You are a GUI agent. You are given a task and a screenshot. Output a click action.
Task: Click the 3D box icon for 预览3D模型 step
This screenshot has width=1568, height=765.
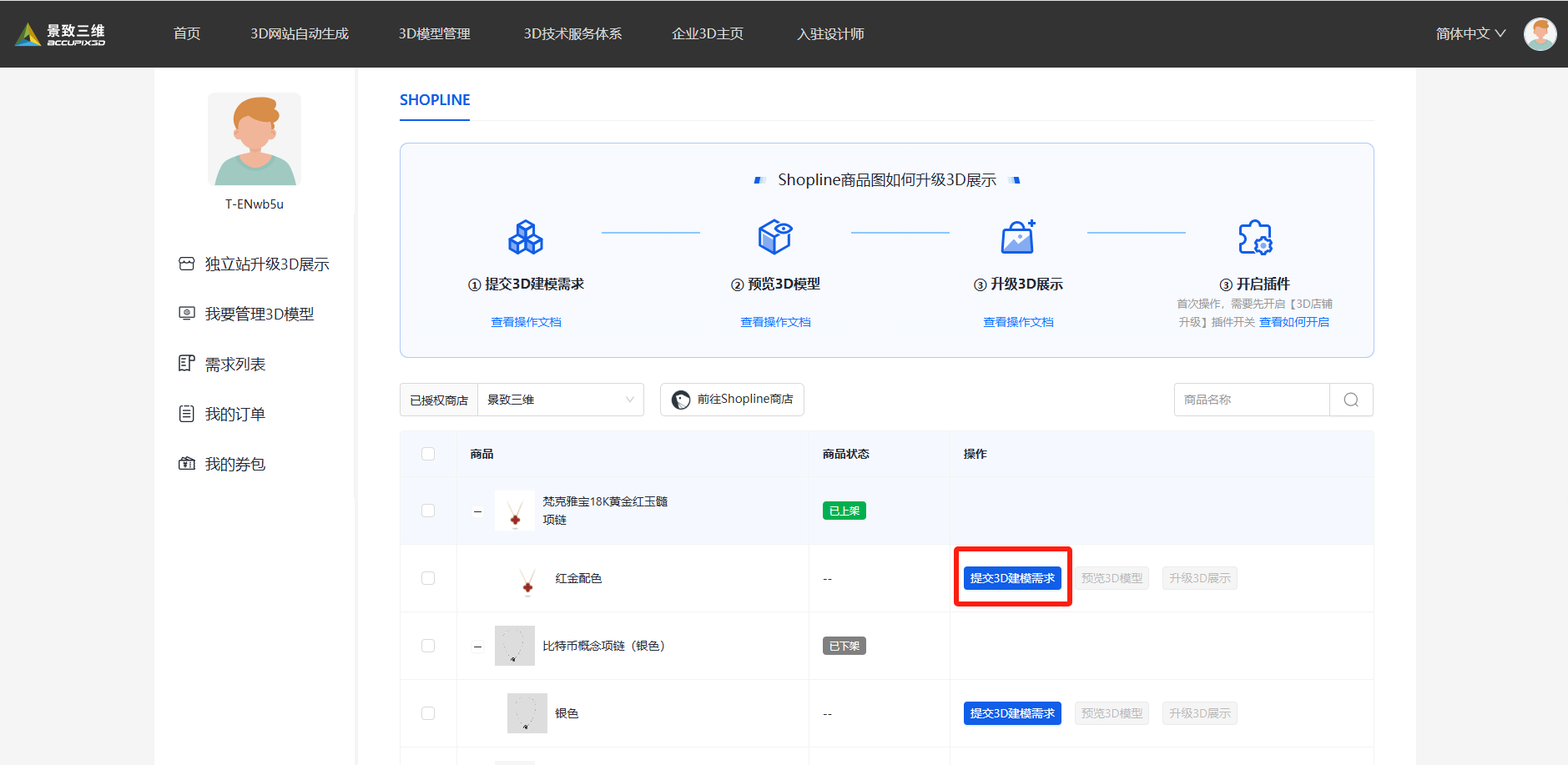[775, 237]
